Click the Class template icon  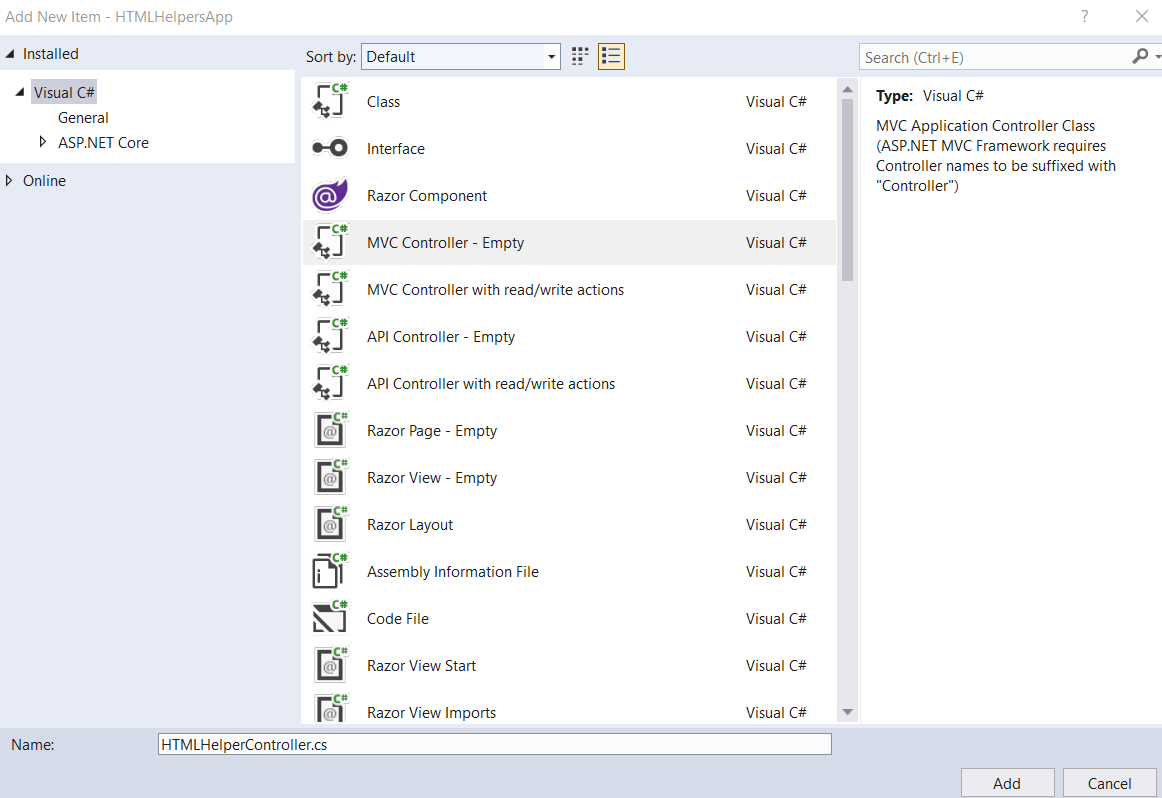(x=330, y=101)
